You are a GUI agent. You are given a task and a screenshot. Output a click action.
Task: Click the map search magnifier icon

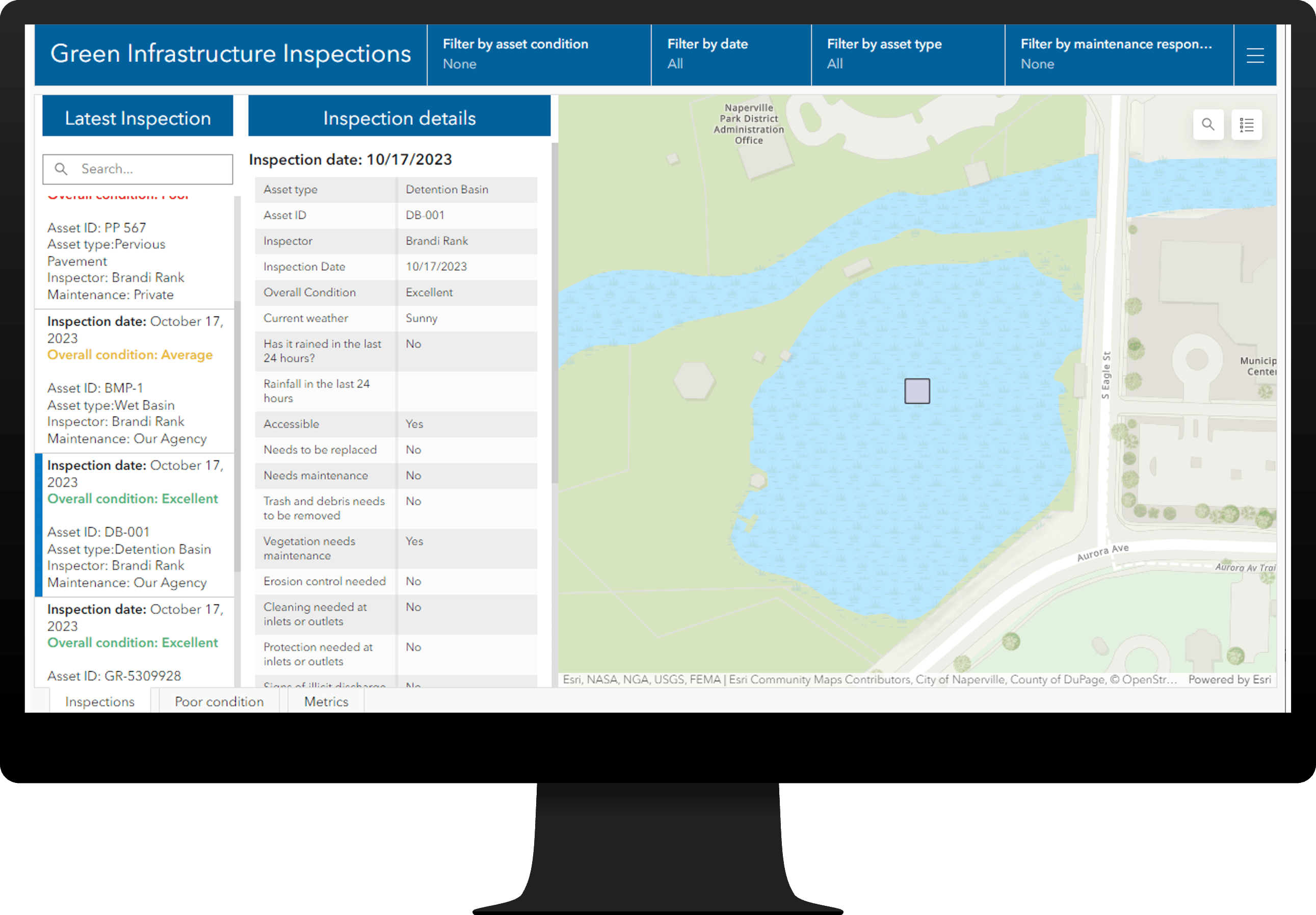(x=1207, y=124)
